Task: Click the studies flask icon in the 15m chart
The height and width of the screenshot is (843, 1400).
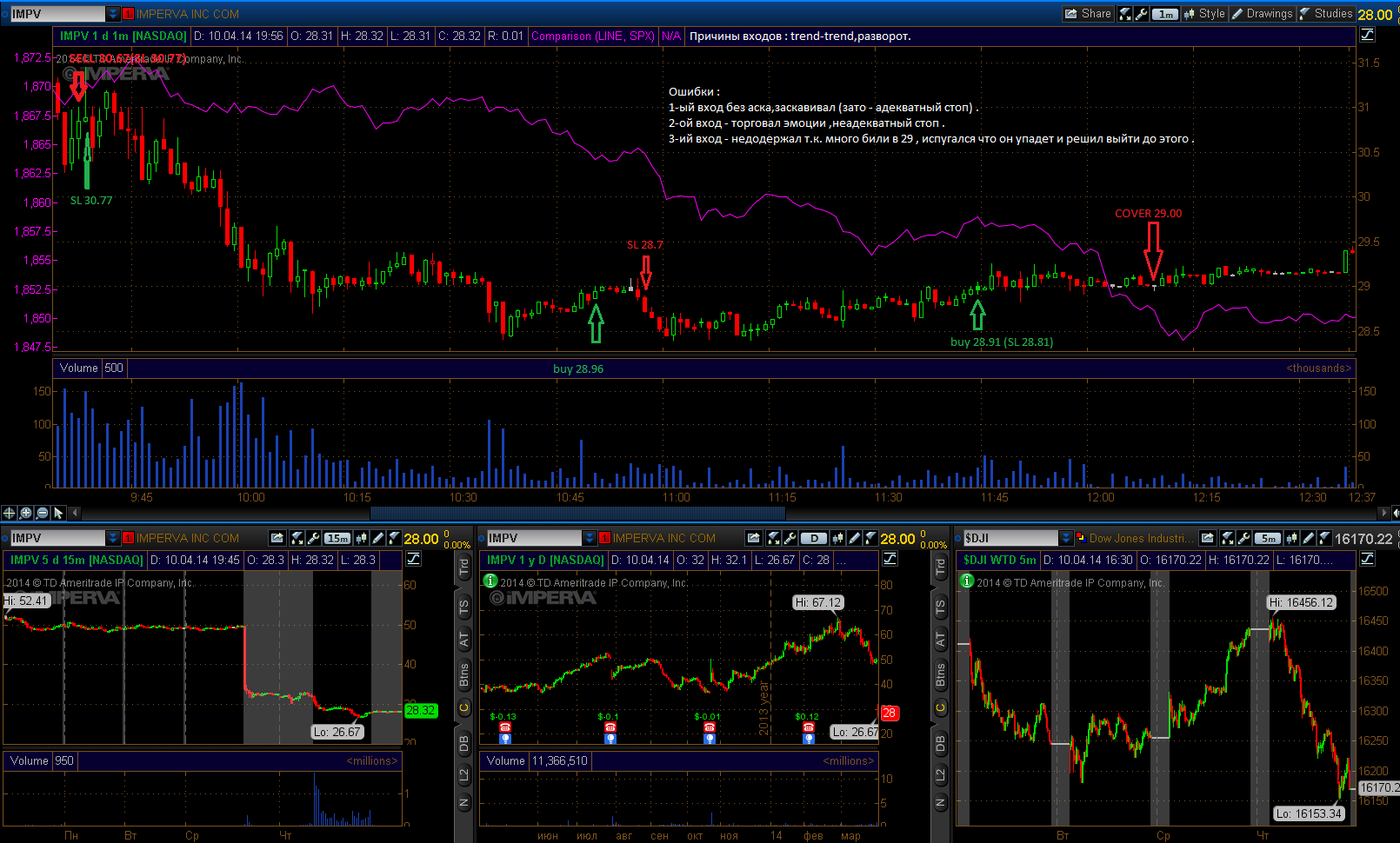Action: tap(394, 538)
